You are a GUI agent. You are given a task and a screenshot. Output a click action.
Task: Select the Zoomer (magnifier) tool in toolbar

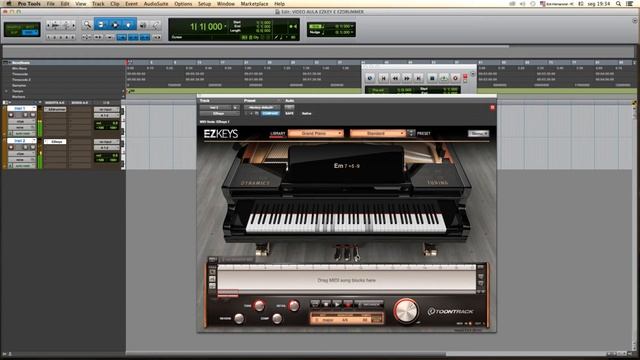pyautogui.click(x=87, y=25)
